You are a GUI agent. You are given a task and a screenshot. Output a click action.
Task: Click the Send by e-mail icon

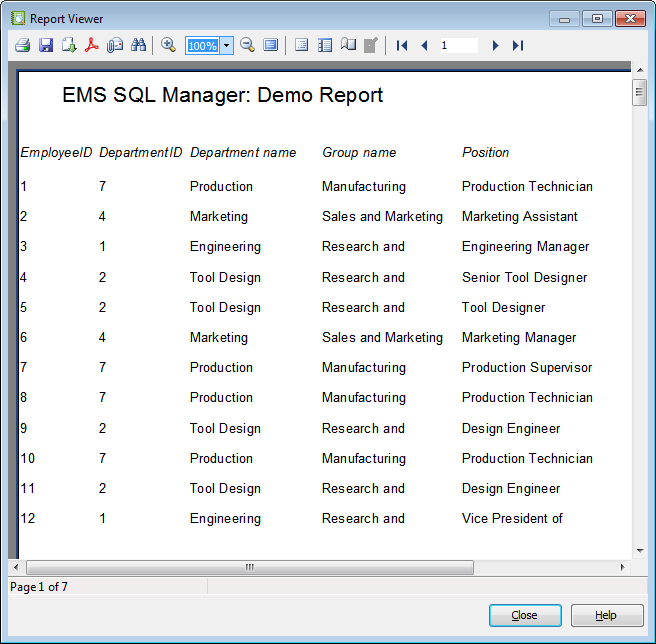click(115, 45)
